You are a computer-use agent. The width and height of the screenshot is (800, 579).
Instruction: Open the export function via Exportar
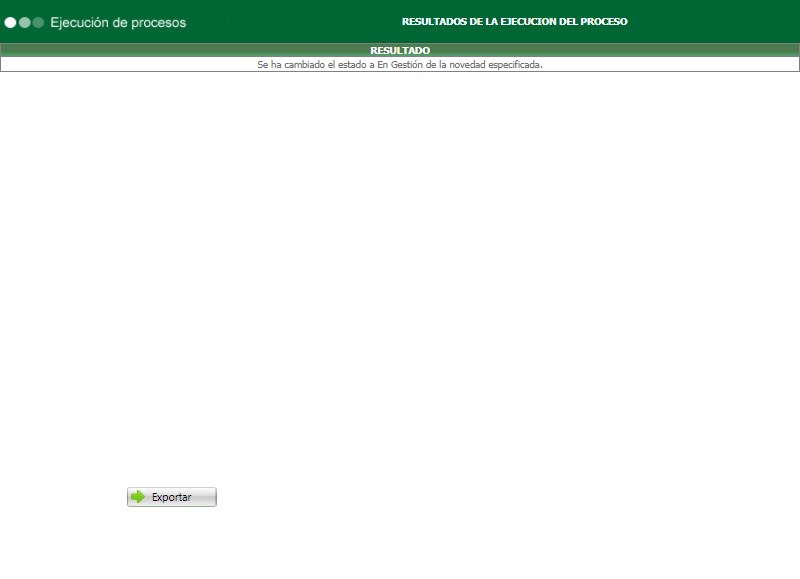click(x=171, y=496)
